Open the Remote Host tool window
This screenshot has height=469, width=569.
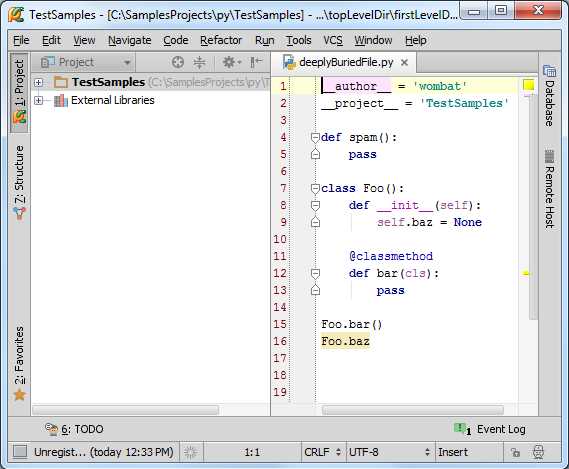(549, 189)
